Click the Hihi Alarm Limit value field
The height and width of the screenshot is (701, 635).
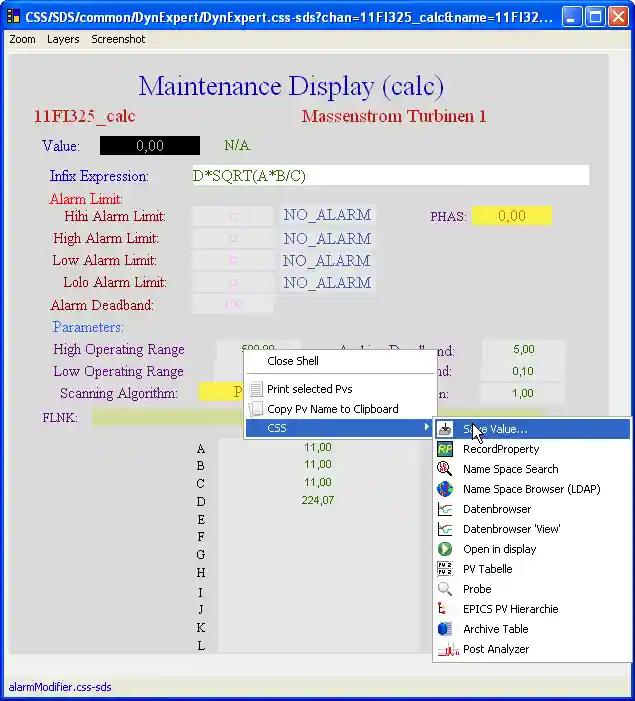(x=233, y=216)
